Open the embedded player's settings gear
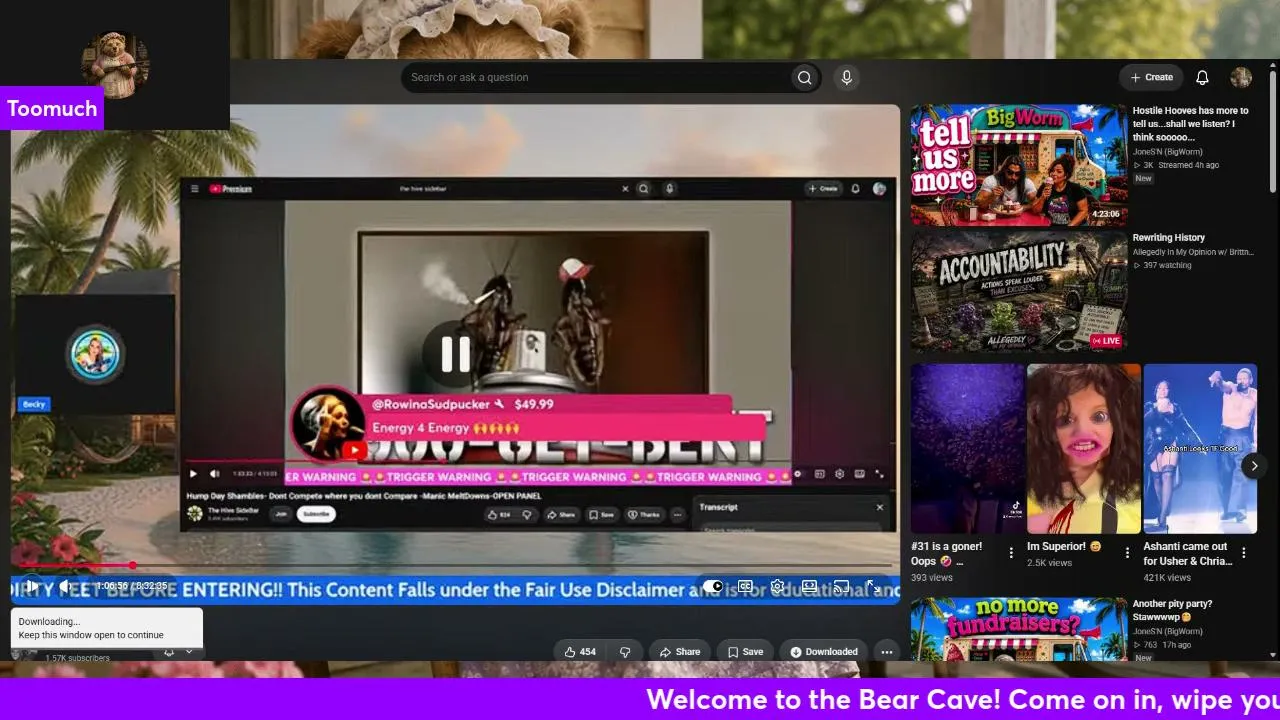 coord(839,474)
